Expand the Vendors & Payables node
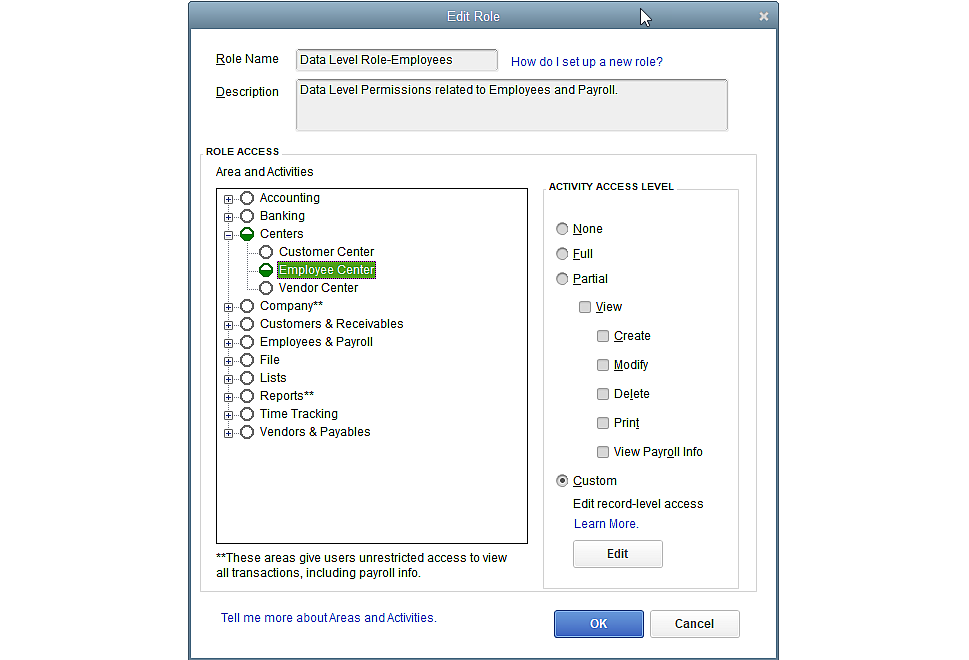The image size is (969, 660). tap(229, 433)
